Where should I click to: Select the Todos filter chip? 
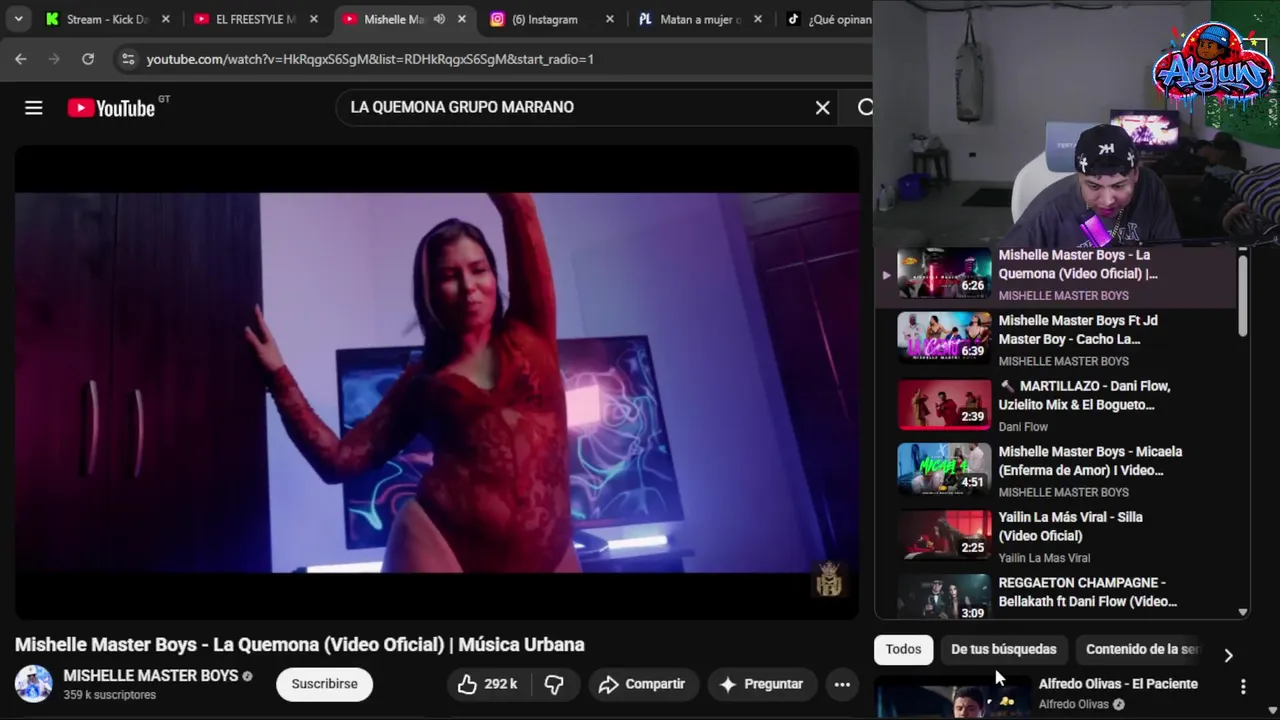(903, 650)
